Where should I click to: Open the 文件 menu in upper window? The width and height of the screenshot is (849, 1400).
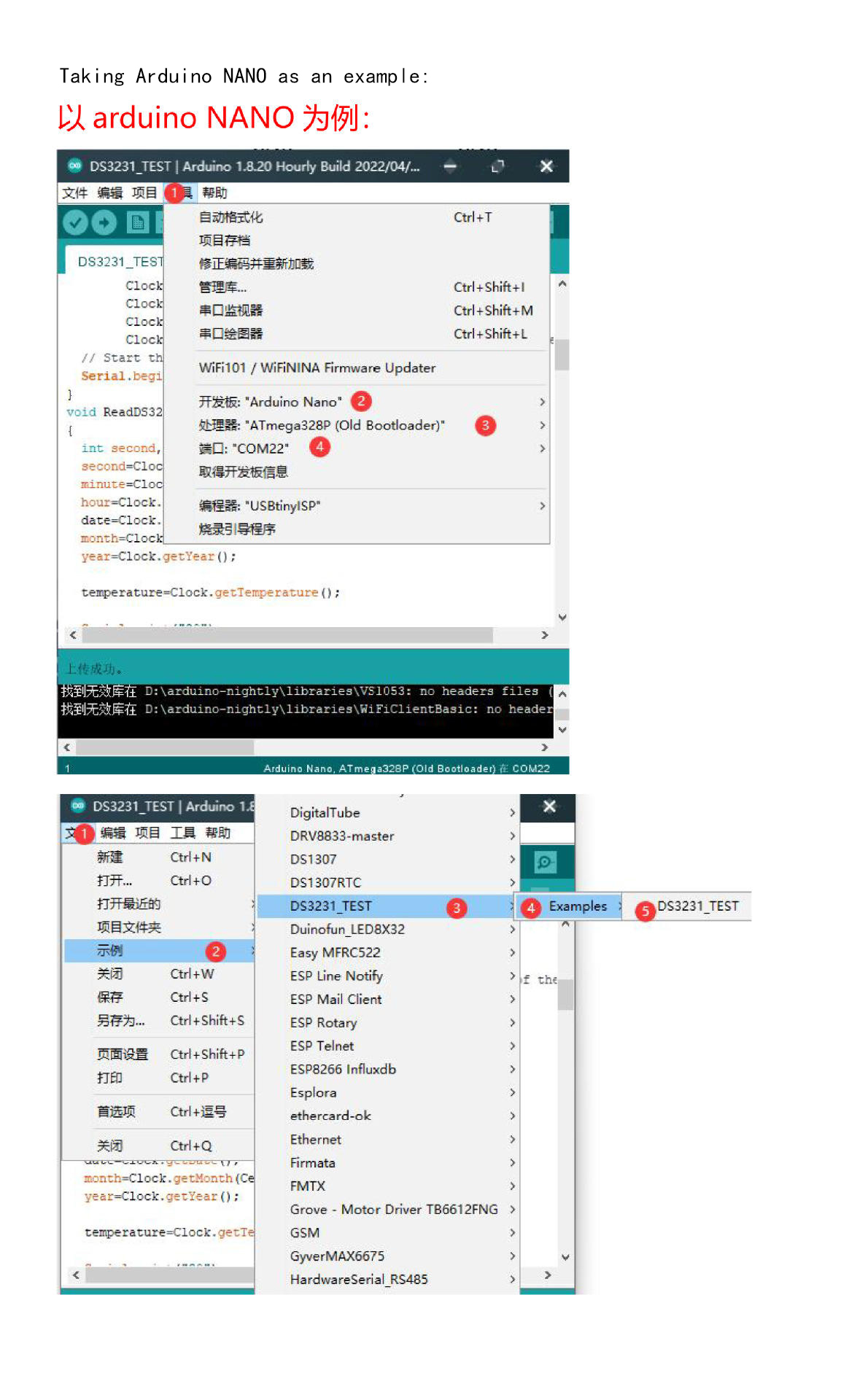click(74, 192)
